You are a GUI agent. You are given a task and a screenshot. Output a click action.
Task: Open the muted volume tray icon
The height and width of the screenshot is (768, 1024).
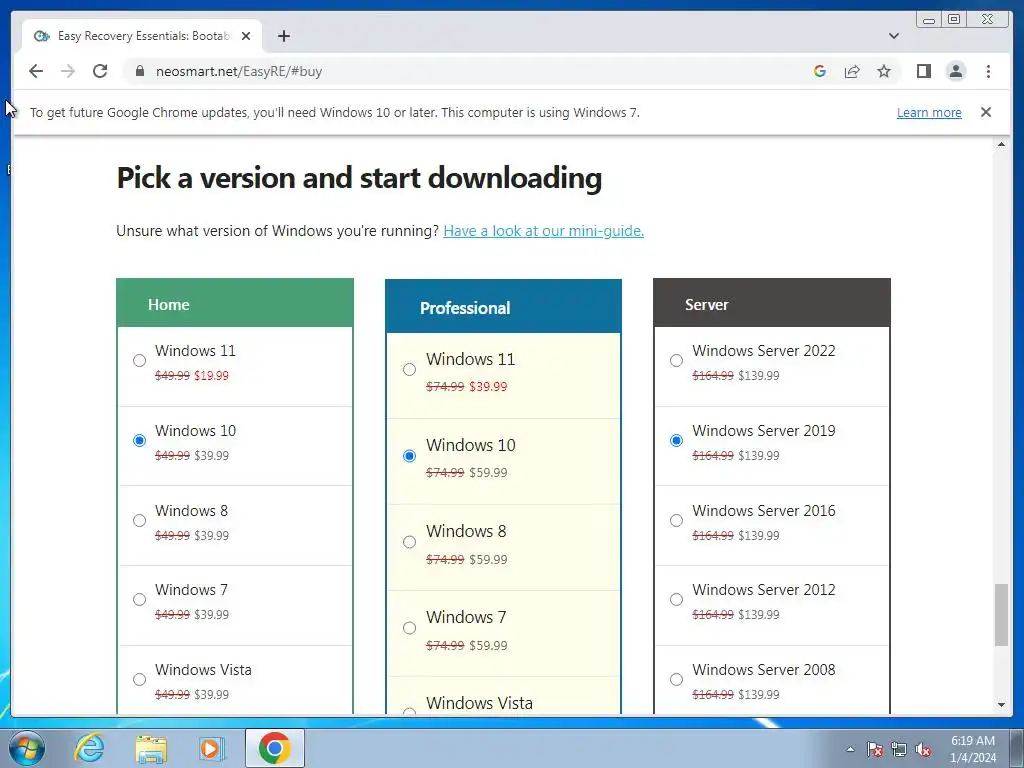[923, 750]
